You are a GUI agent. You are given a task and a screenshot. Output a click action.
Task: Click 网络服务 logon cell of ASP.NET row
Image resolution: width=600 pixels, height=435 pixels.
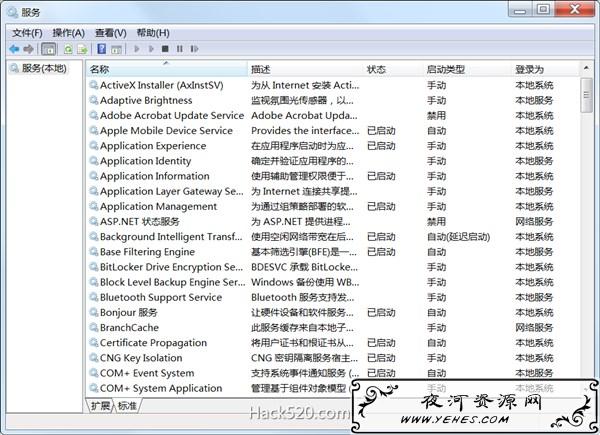[534, 222]
